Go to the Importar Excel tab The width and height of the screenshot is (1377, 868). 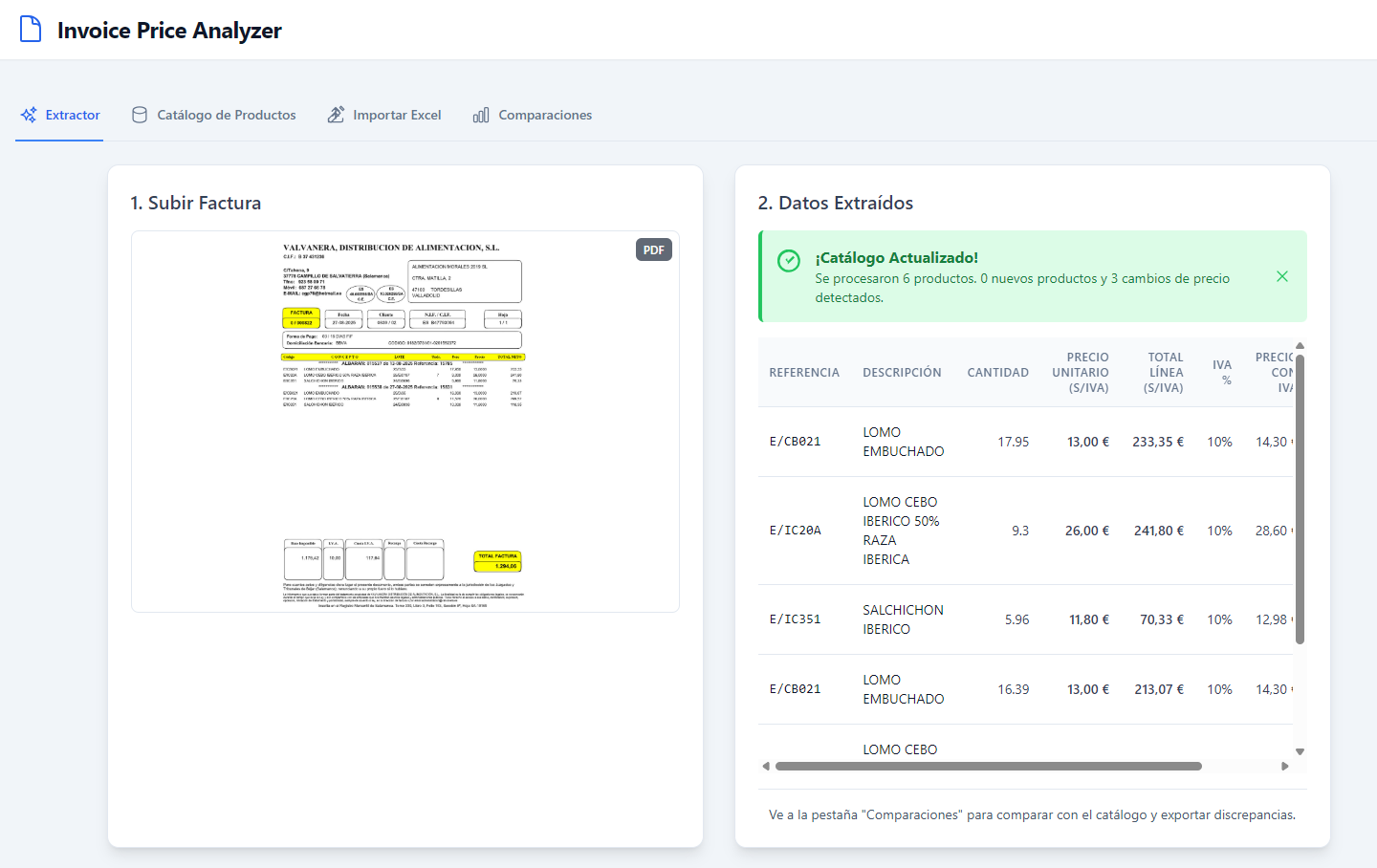pos(384,115)
